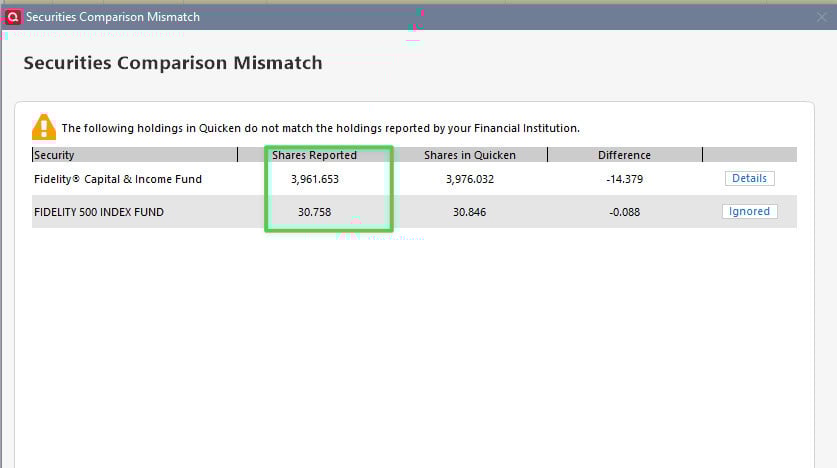Click the Quicken logo icon in title bar

pyautogui.click(x=13, y=17)
